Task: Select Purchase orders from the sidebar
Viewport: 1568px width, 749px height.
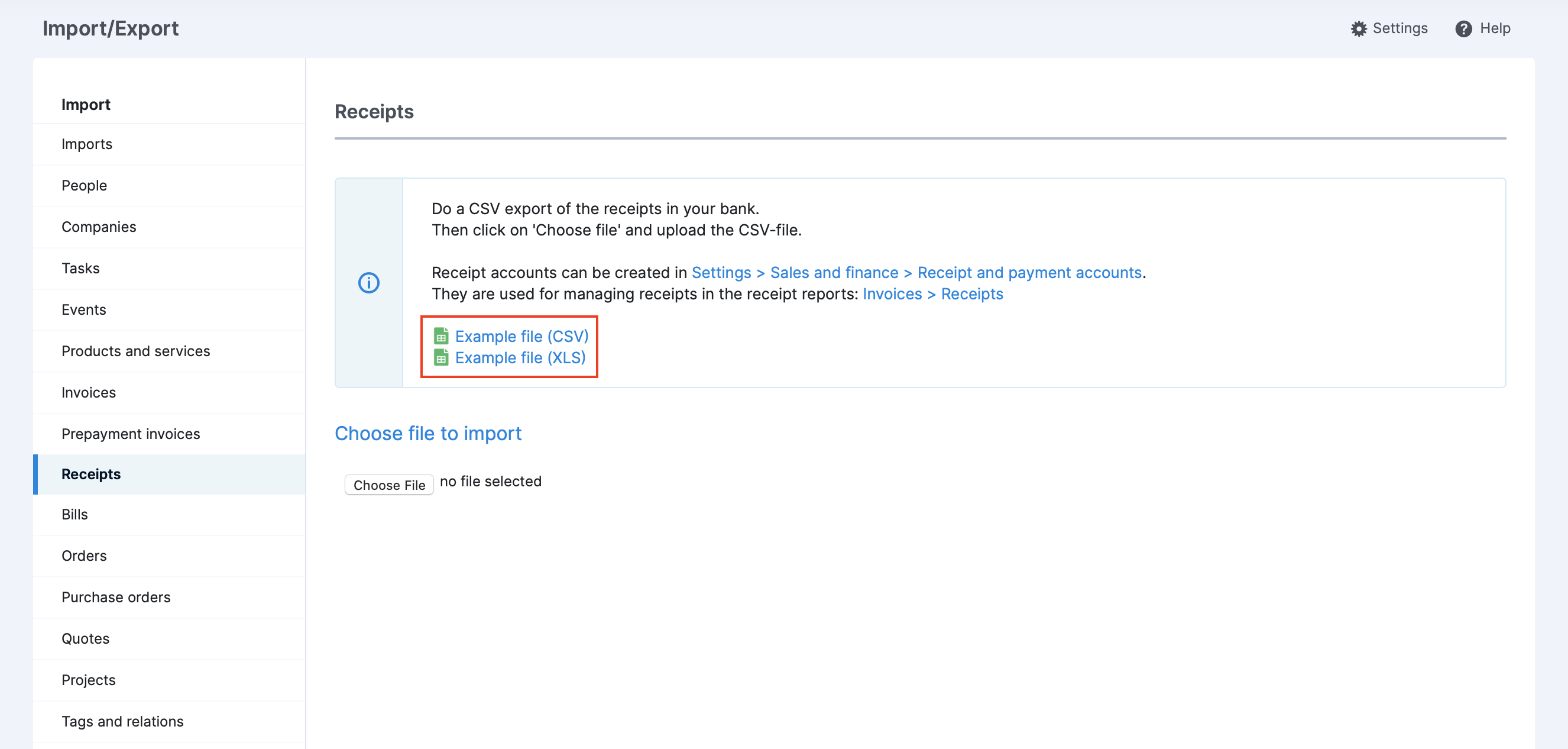Action: (x=116, y=598)
